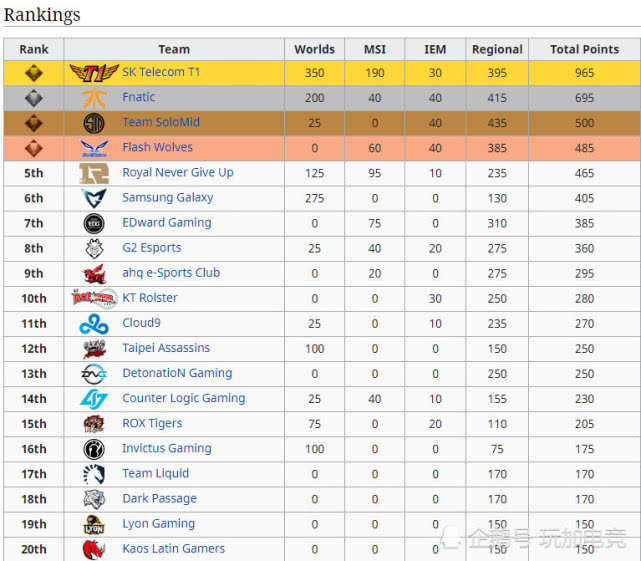The image size is (641, 561).
Task: Open the ahq e-Sports Club link
Action: pos(171,273)
